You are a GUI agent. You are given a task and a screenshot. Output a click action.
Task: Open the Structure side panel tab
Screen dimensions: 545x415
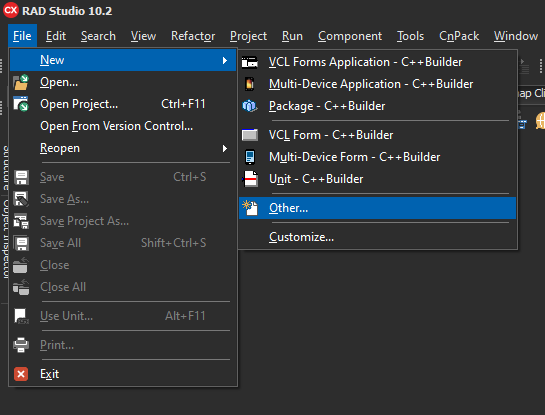pyautogui.click(x=6, y=168)
